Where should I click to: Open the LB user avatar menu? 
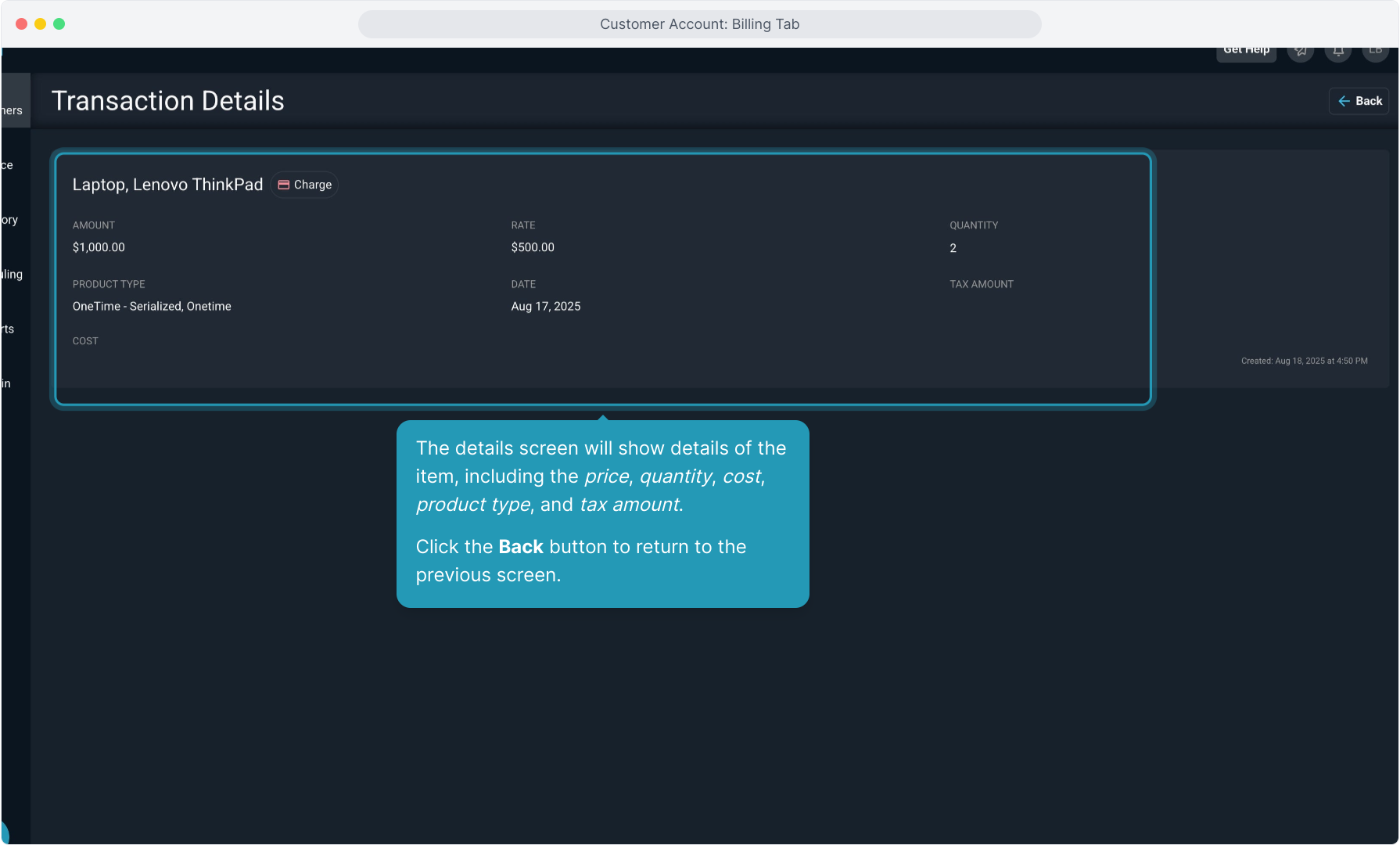point(1375,52)
